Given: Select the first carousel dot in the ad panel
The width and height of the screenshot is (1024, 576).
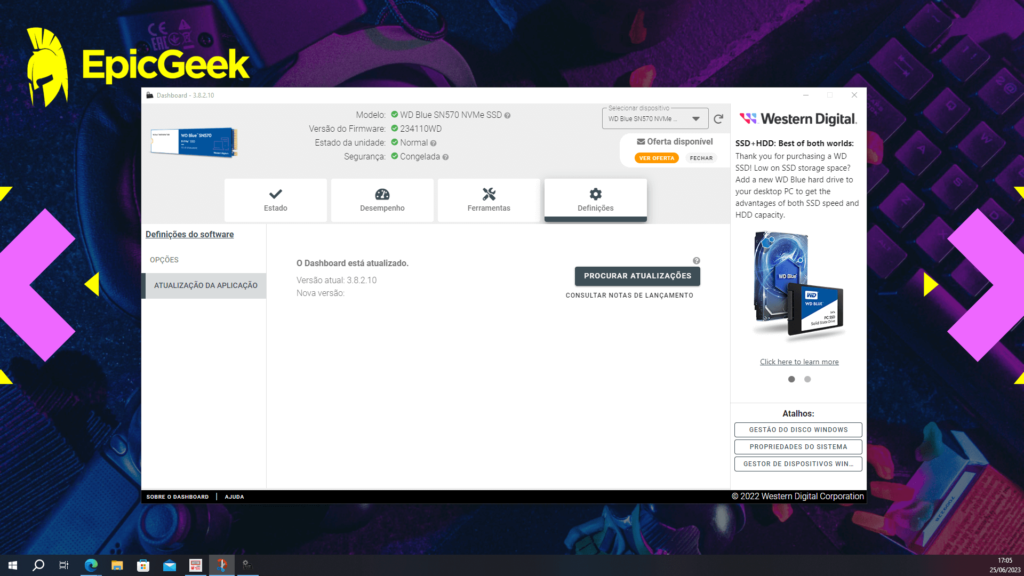Looking at the screenshot, I should (x=791, y=379).
